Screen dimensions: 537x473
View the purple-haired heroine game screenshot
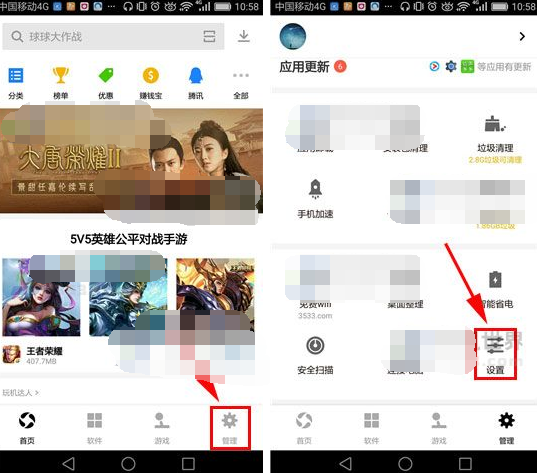click(x=41, y=297)
